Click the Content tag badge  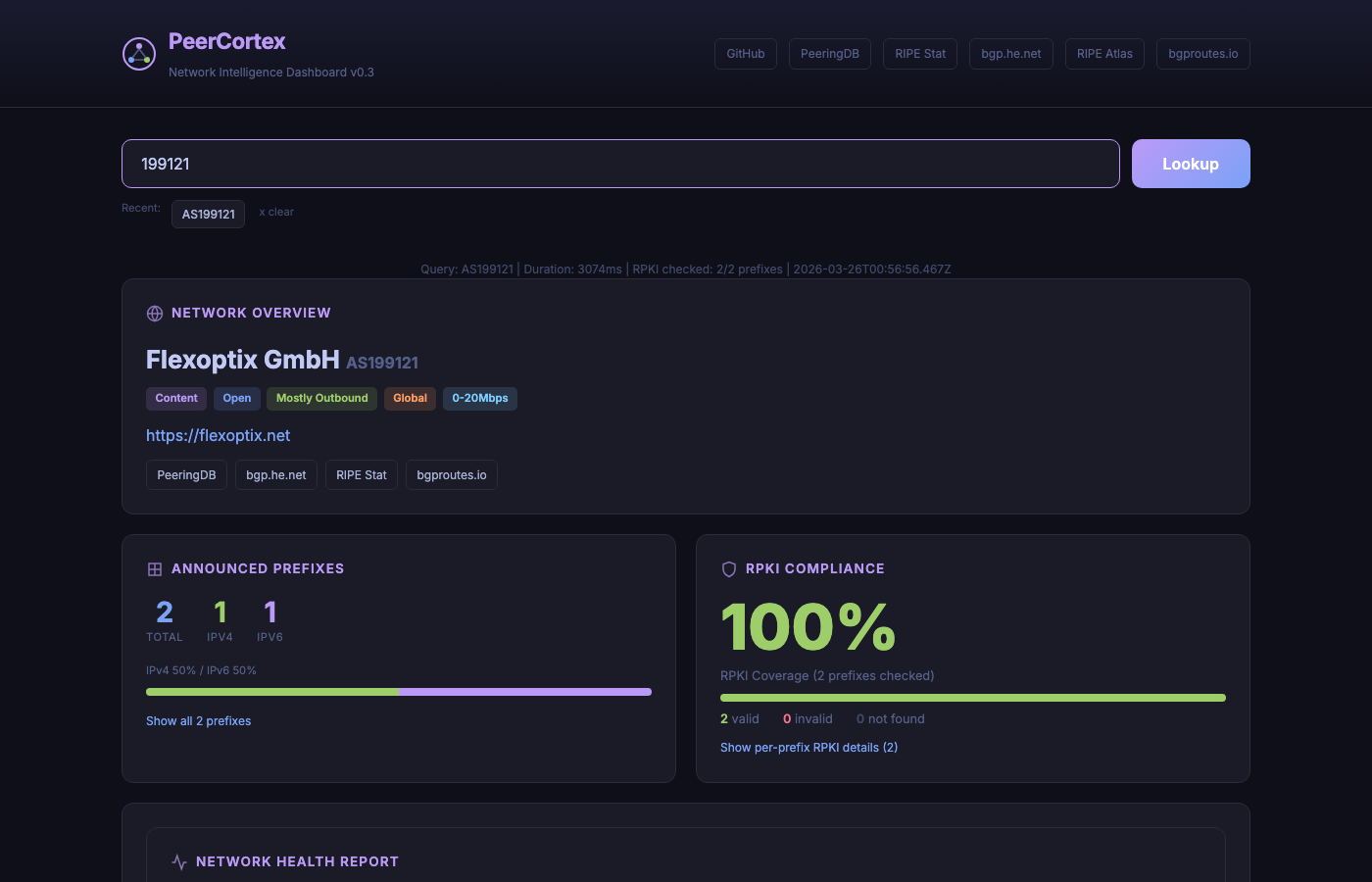176,399
